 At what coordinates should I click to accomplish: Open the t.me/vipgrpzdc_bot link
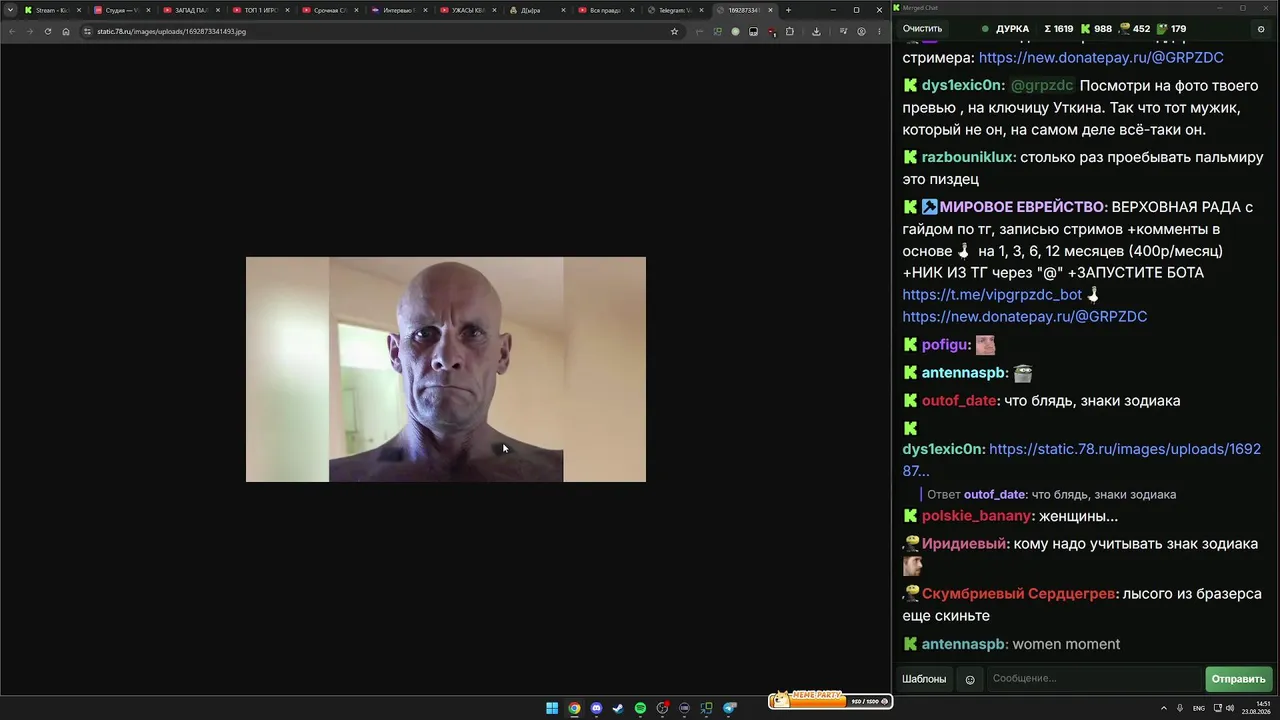[x=992, y=294]
